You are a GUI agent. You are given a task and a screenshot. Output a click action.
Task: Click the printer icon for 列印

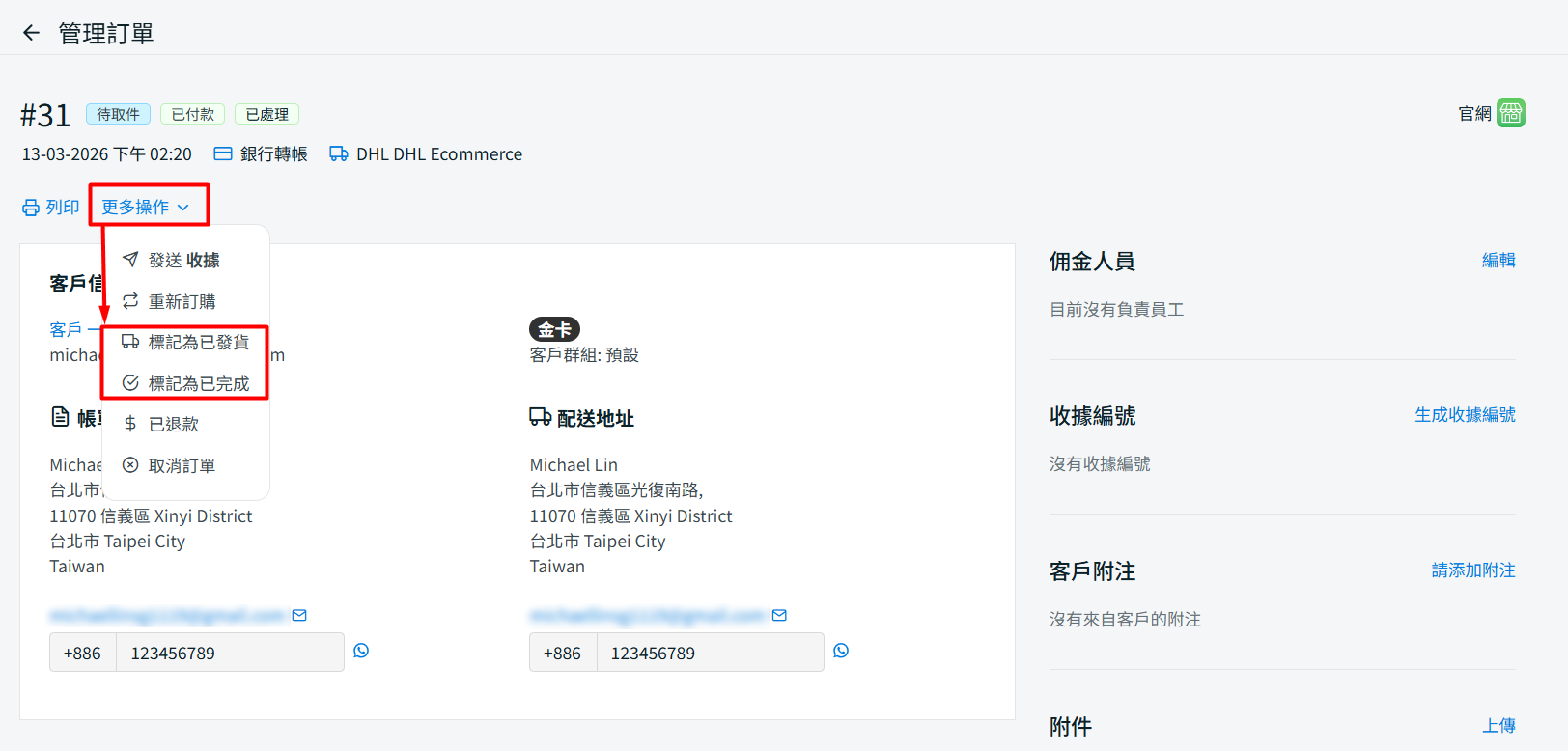click(31, 208)
